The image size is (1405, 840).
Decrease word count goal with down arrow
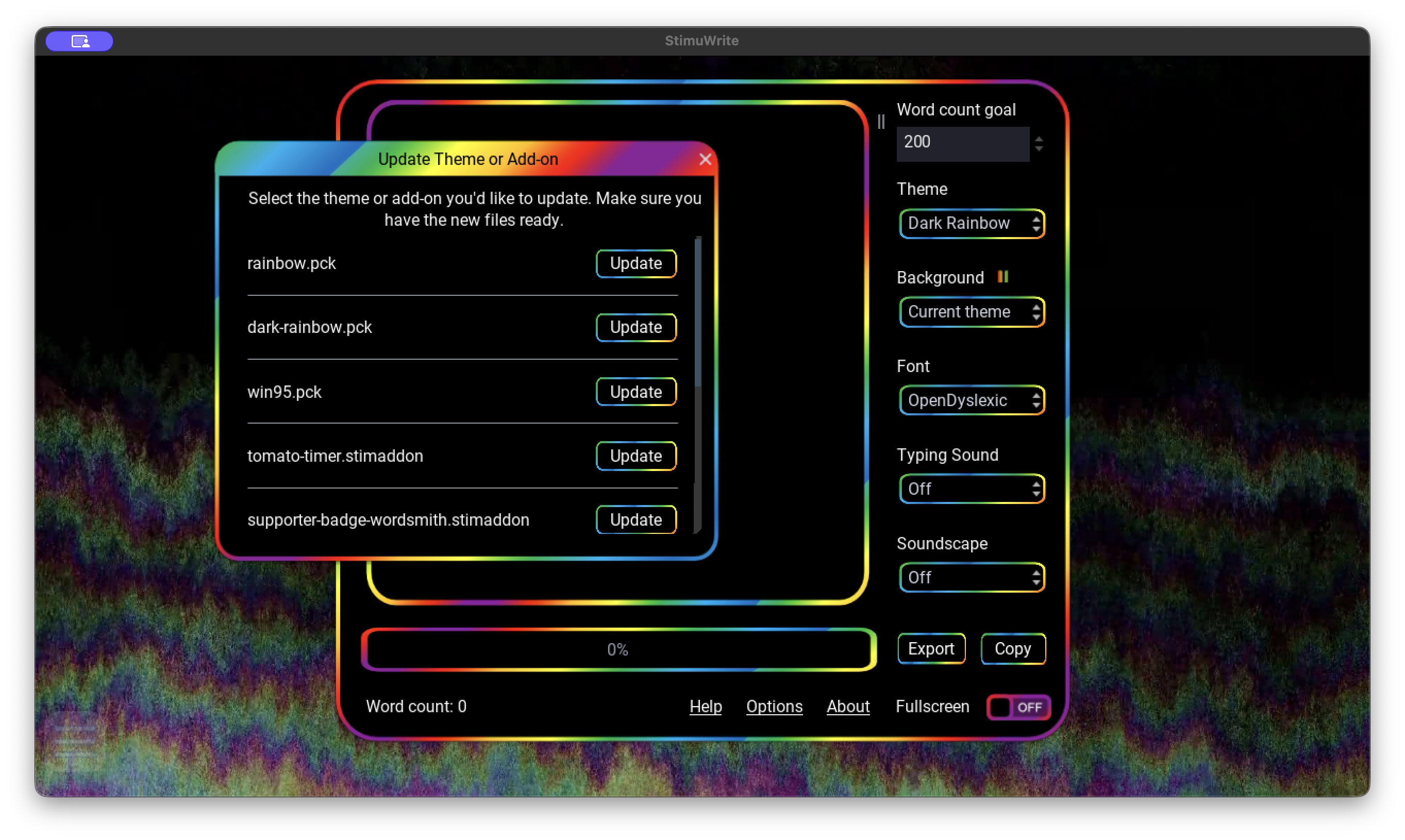(x=1039, y=149)
